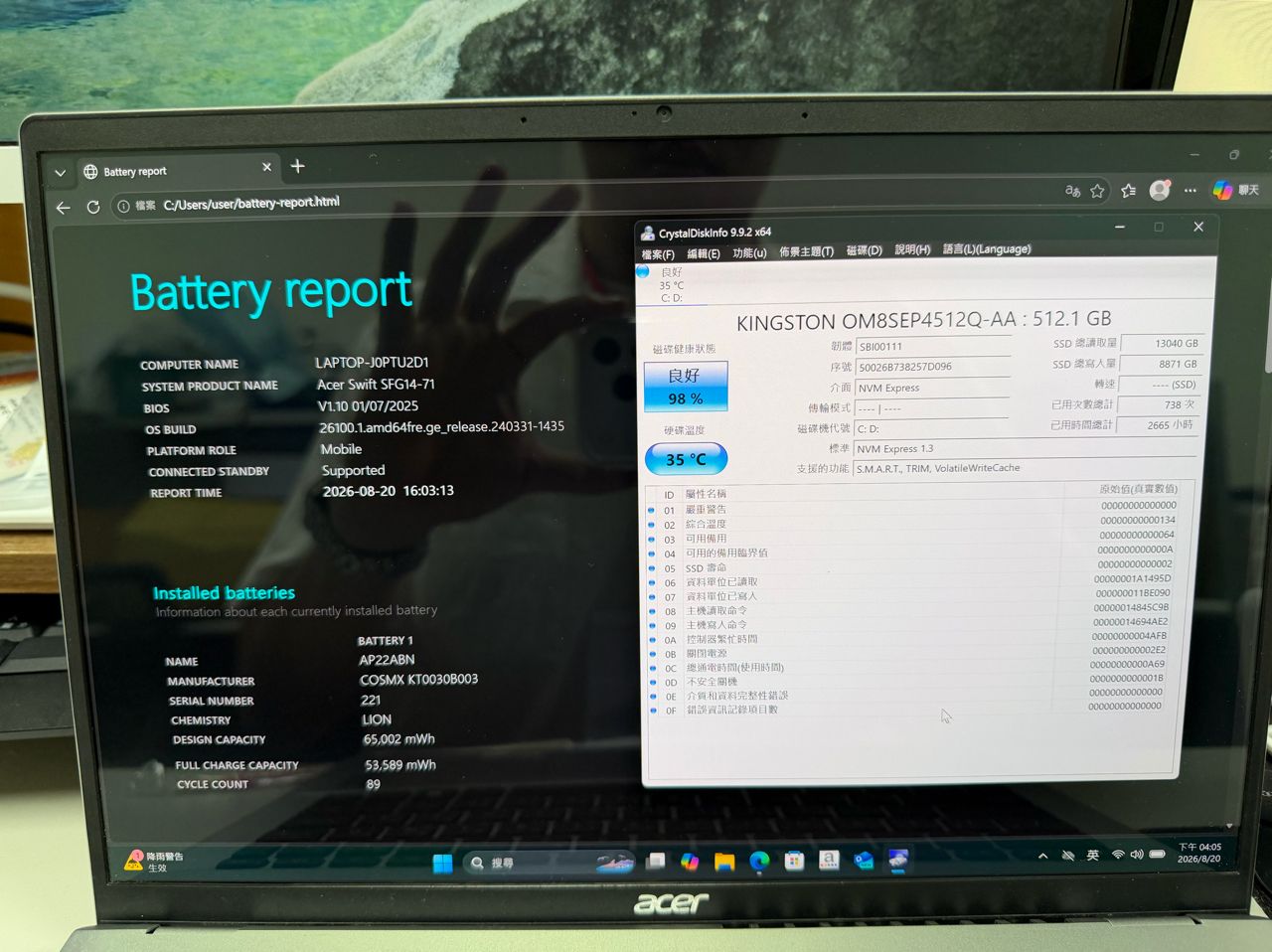Open the 說明(H) menu in CrystalDiskInfo

[x=912, y=249]
